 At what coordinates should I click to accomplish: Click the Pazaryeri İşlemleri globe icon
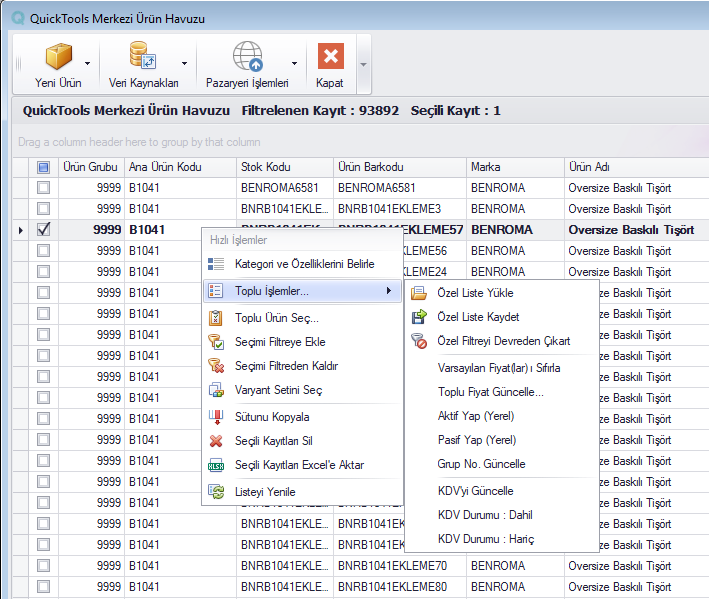tap(247, 56)
